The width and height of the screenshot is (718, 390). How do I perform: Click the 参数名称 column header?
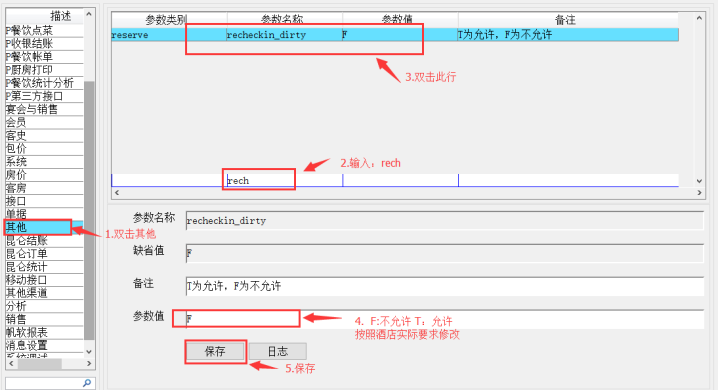pyautogui.click(x=284, y=19)
